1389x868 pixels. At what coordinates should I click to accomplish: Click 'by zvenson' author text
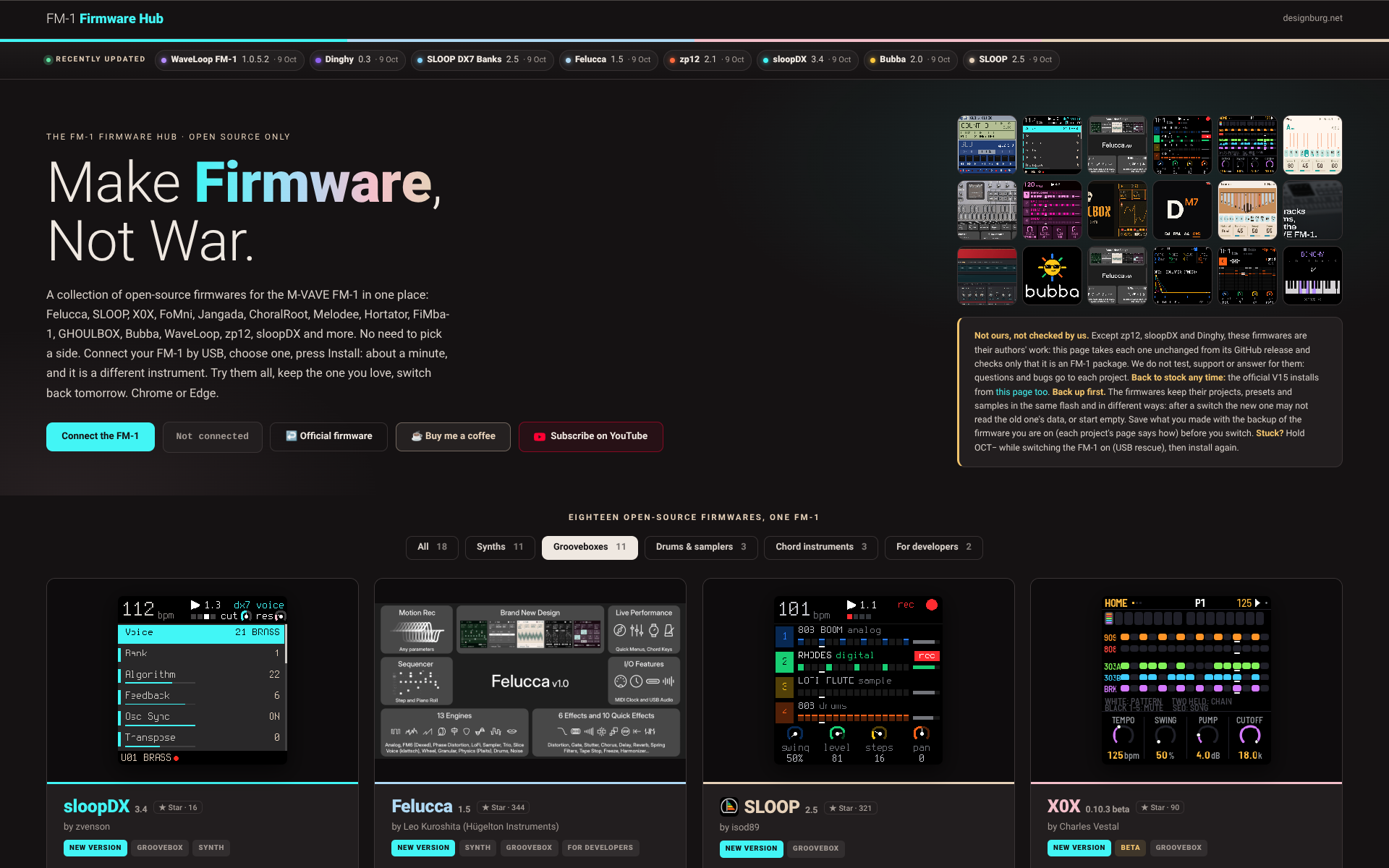click(x=87, y=827)
